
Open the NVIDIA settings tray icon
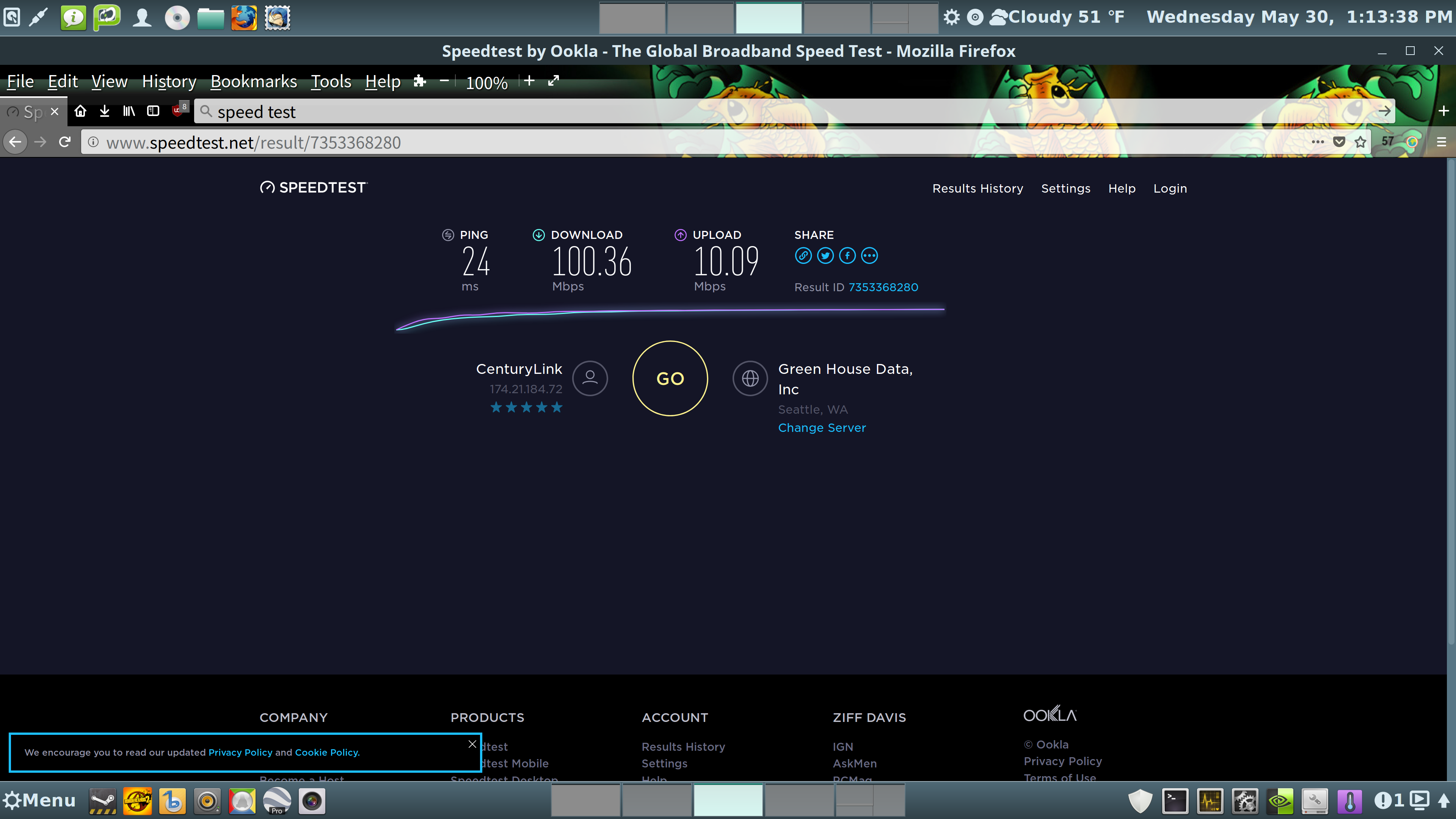point(1280,802)
